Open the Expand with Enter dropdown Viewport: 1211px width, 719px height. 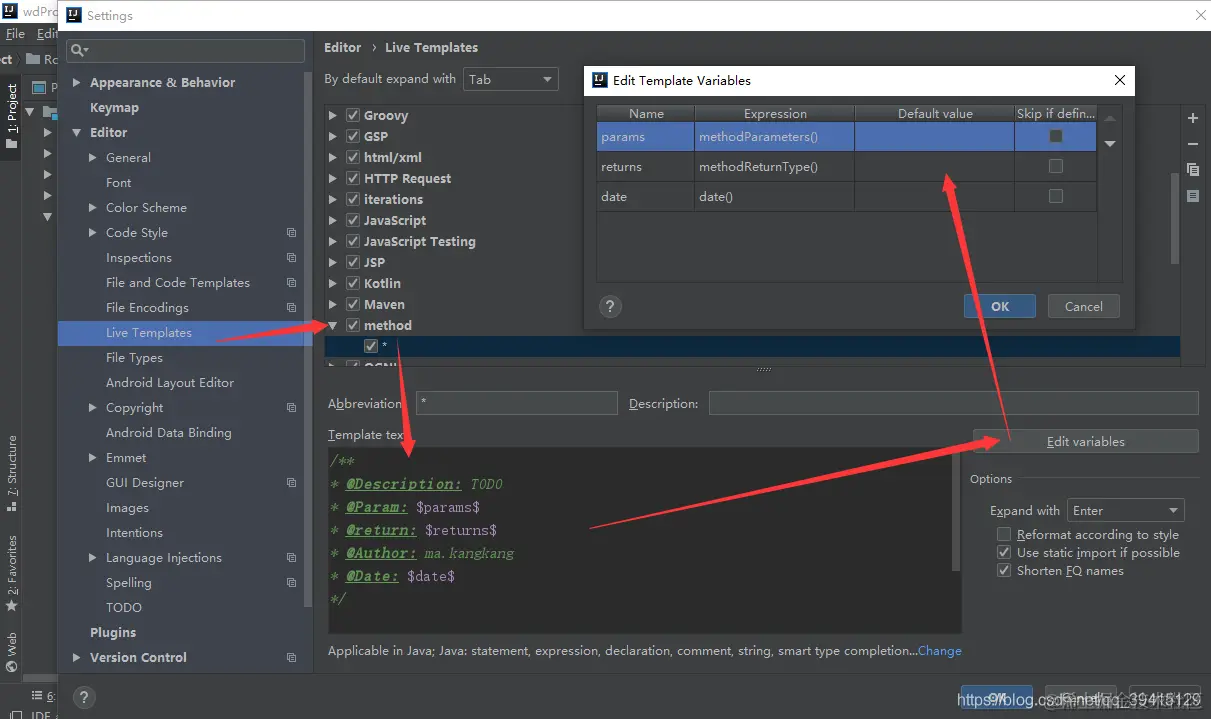tap(1125, 510)
